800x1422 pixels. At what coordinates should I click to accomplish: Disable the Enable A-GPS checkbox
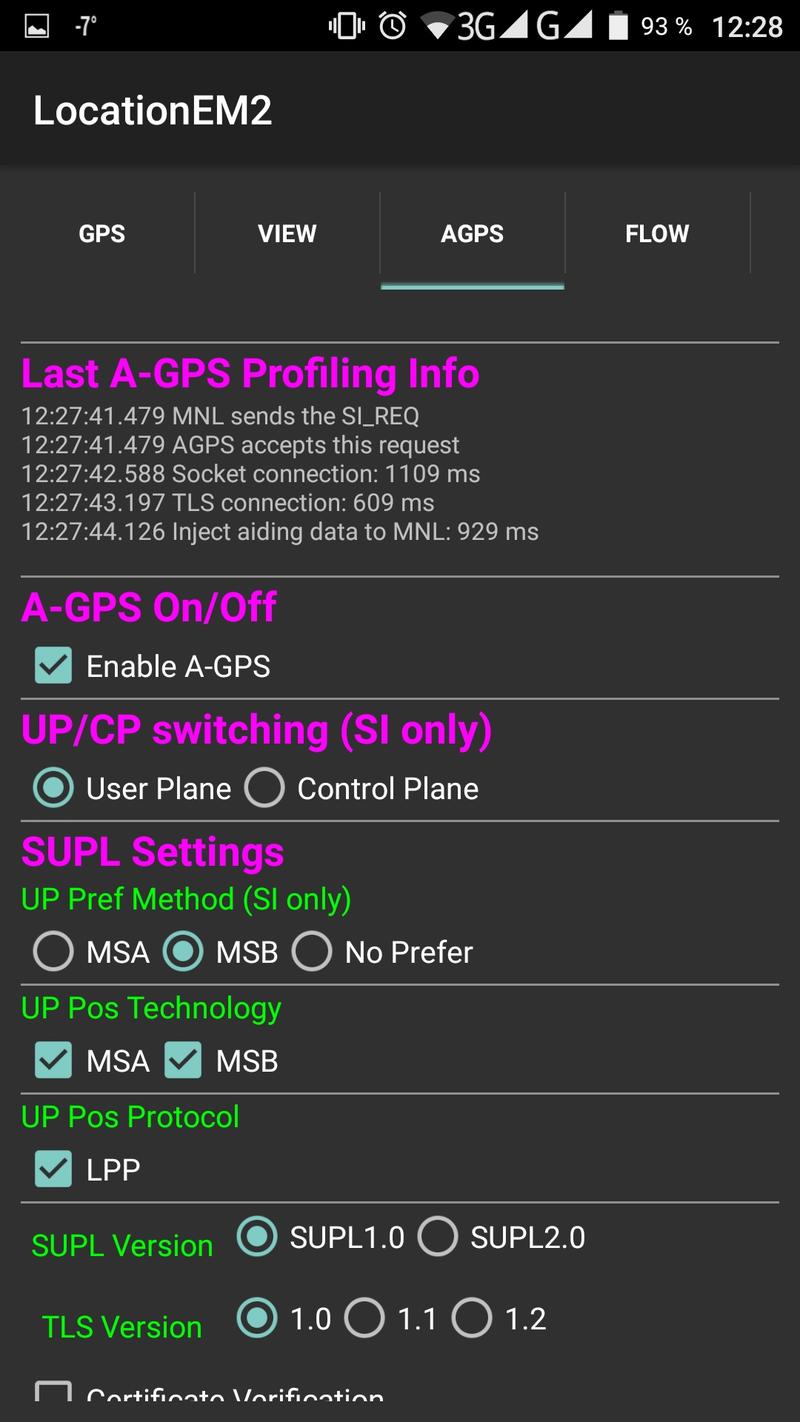(53, 666)
